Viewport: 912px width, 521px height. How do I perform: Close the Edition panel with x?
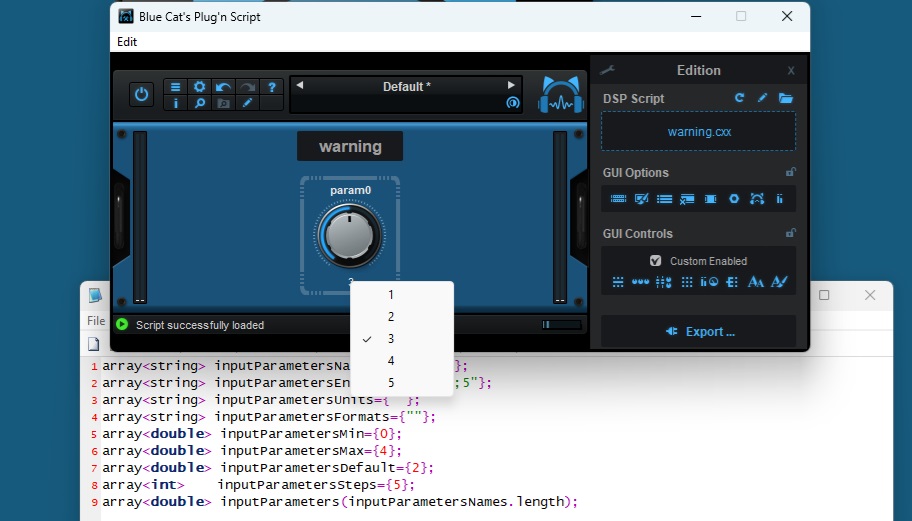pyautogui.click(x=791, y=71)
